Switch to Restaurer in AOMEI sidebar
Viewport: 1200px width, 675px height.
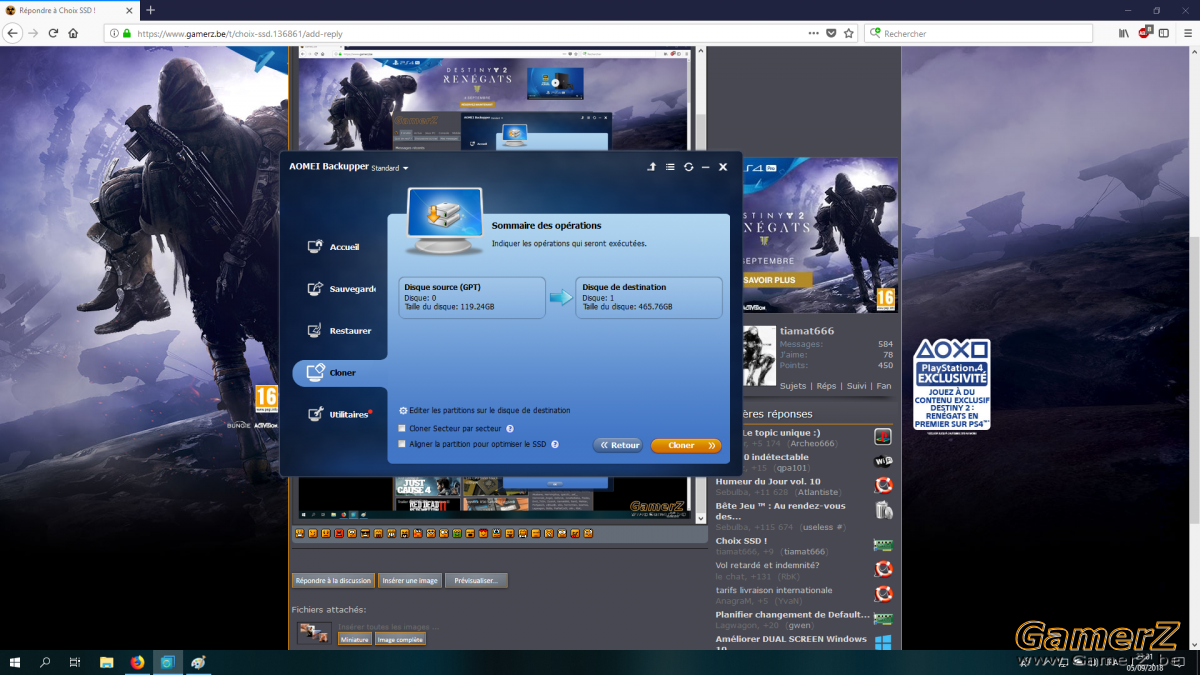click(338, 331)
